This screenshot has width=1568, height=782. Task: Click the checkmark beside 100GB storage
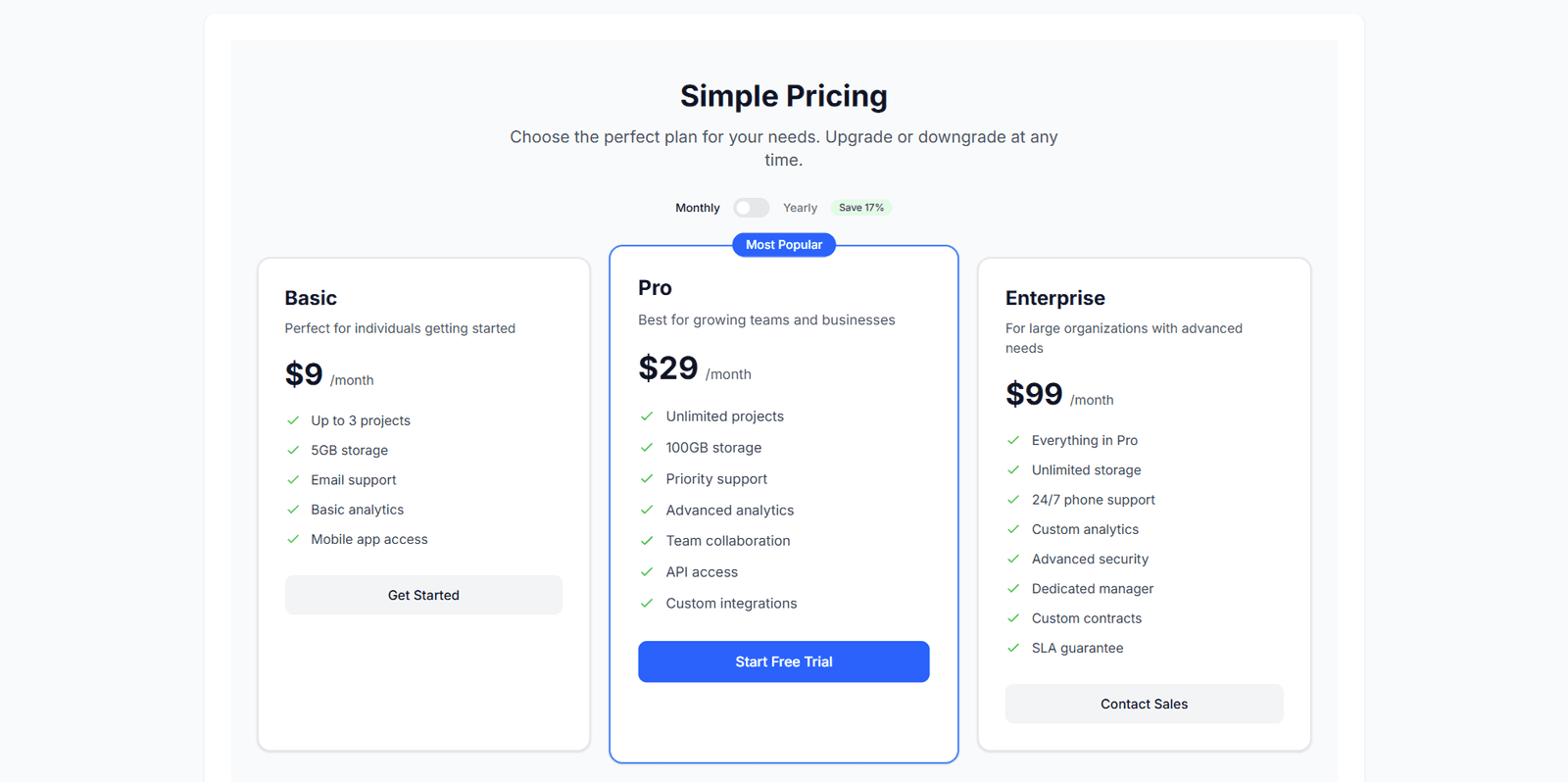pos(647,447)
